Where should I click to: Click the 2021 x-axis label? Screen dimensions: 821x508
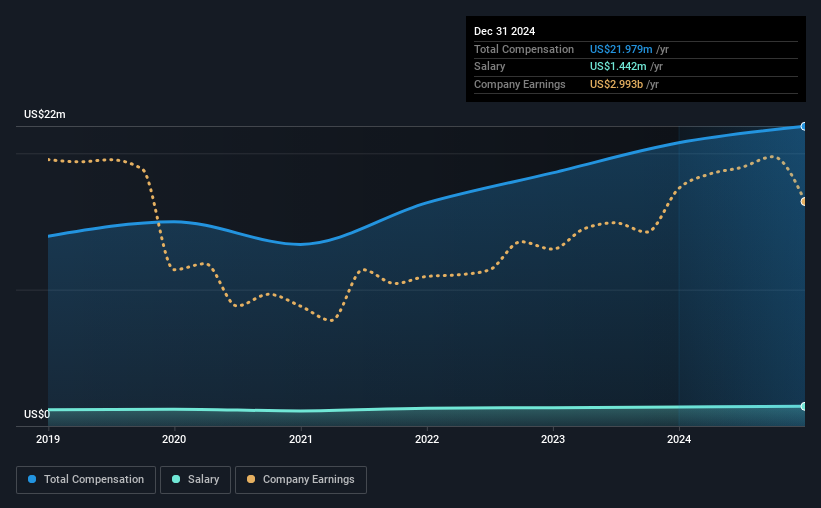pos(301,439)
